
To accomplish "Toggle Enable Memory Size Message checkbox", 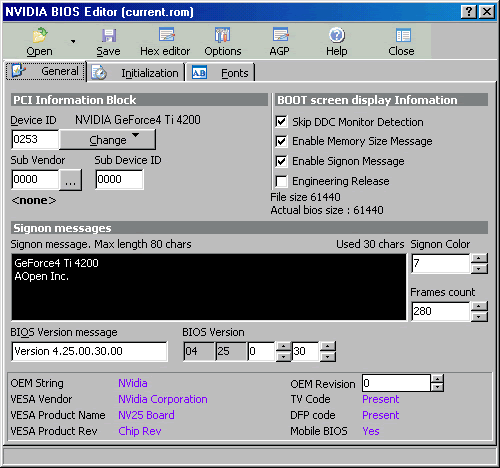I will pos(281,141).
